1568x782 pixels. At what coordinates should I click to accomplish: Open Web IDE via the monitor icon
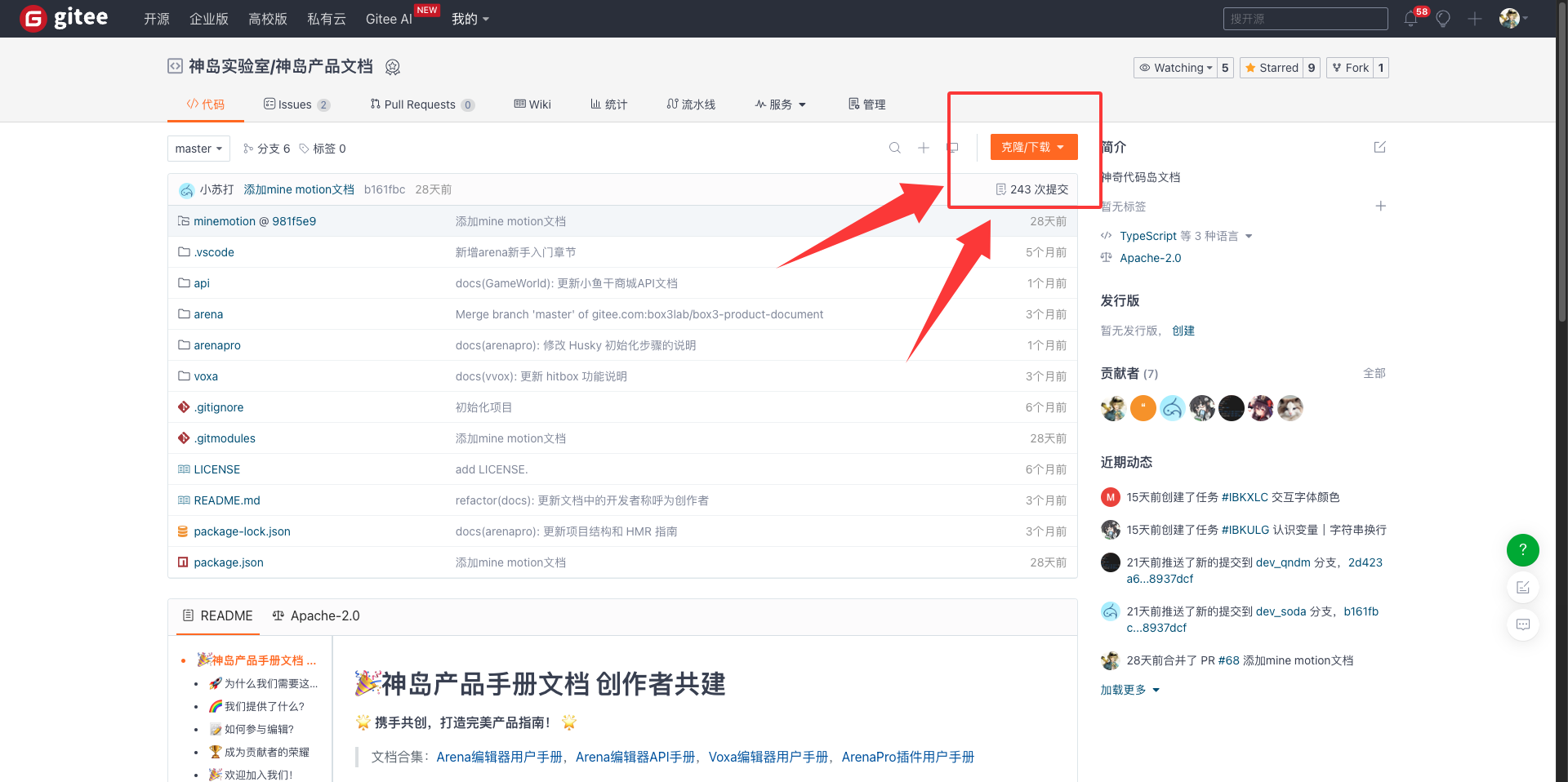[x=951, y=148]
